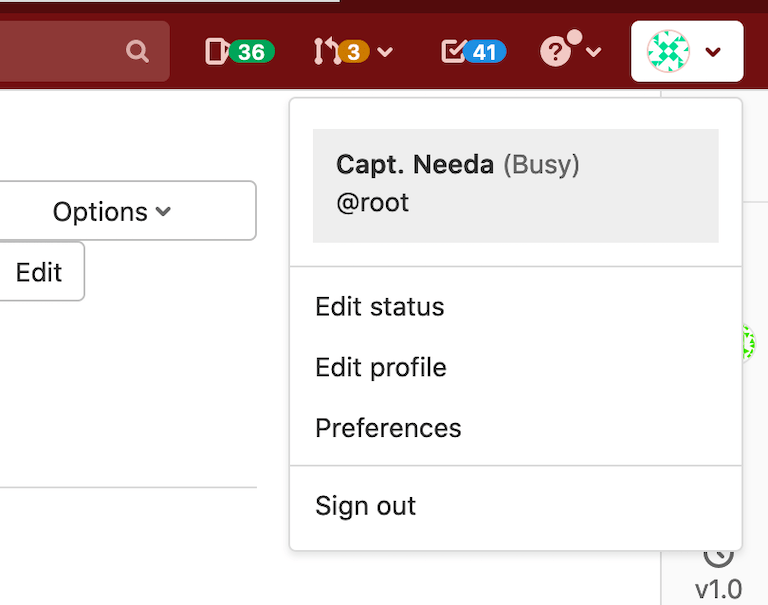Open the Issues icon in navbar
This screenshot has width=768, height=605.
(216, 51)
